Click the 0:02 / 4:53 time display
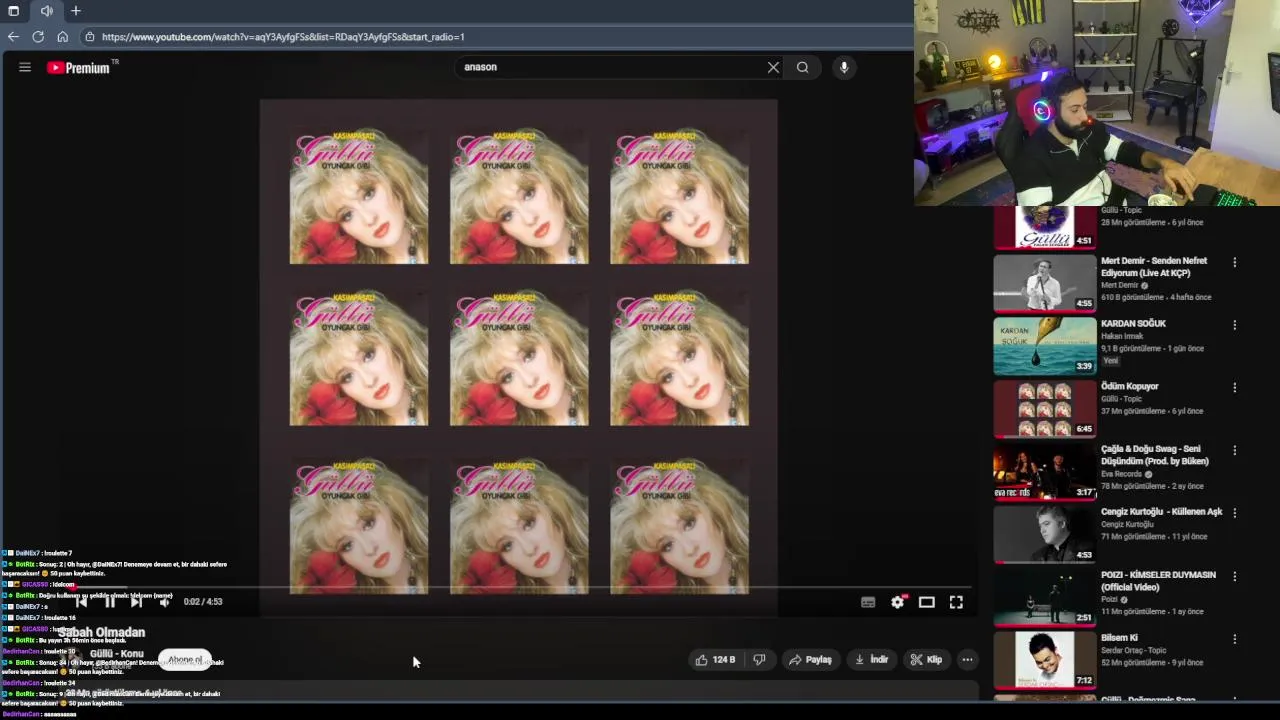 203,602
